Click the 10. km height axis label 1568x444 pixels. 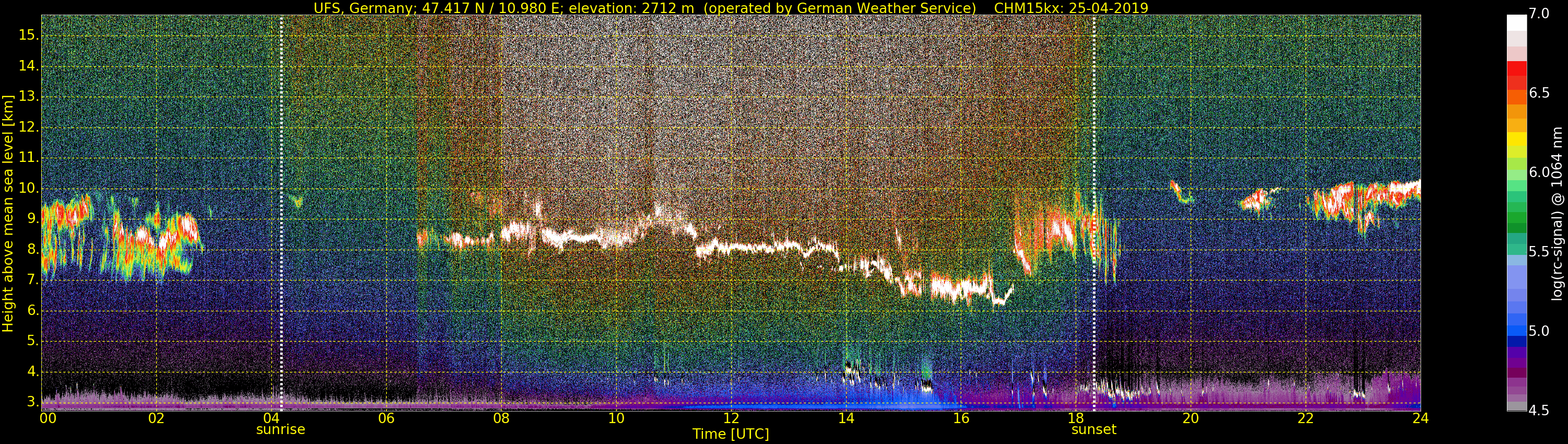pyautogui.click(x=28, y=189)
